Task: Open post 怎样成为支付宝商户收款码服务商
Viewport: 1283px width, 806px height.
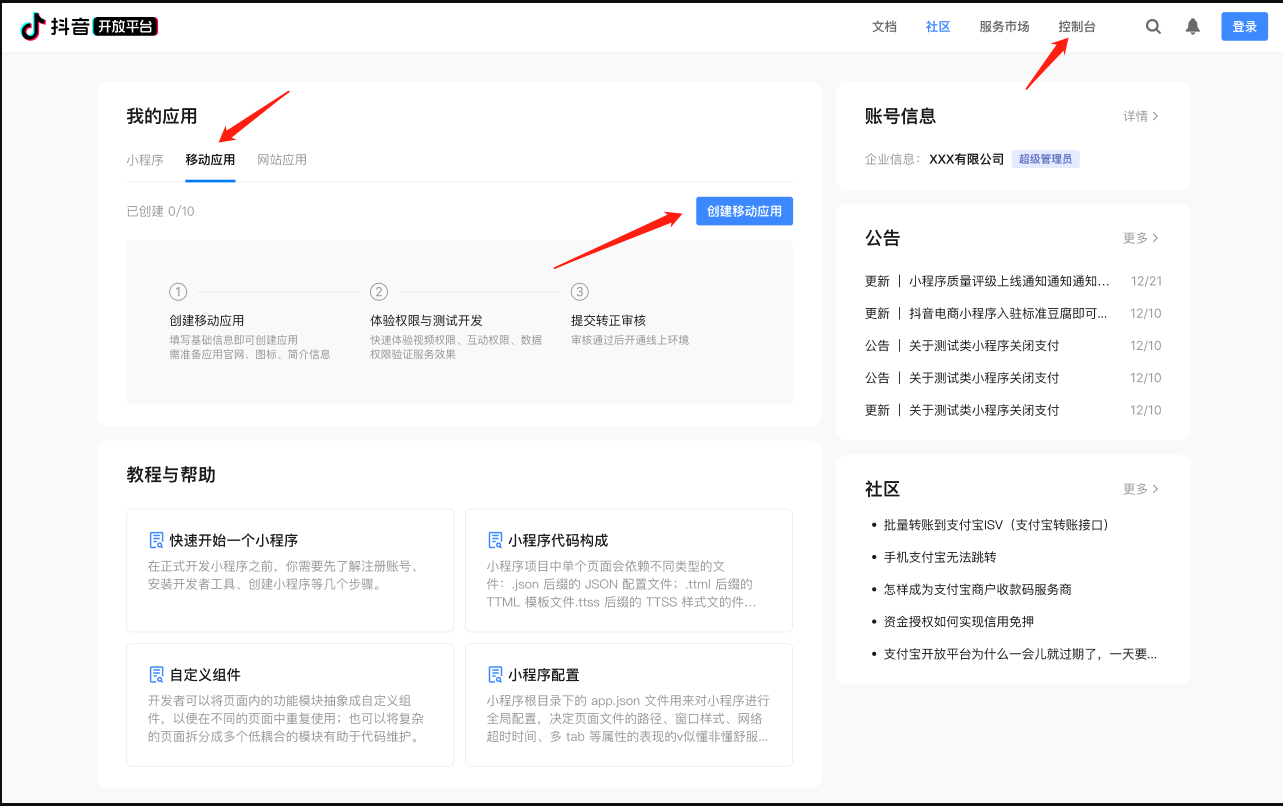Action: coord(978,589)
